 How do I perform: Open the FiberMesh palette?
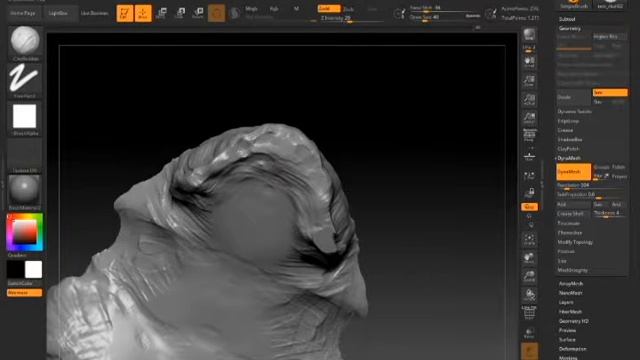coord(570,312)
